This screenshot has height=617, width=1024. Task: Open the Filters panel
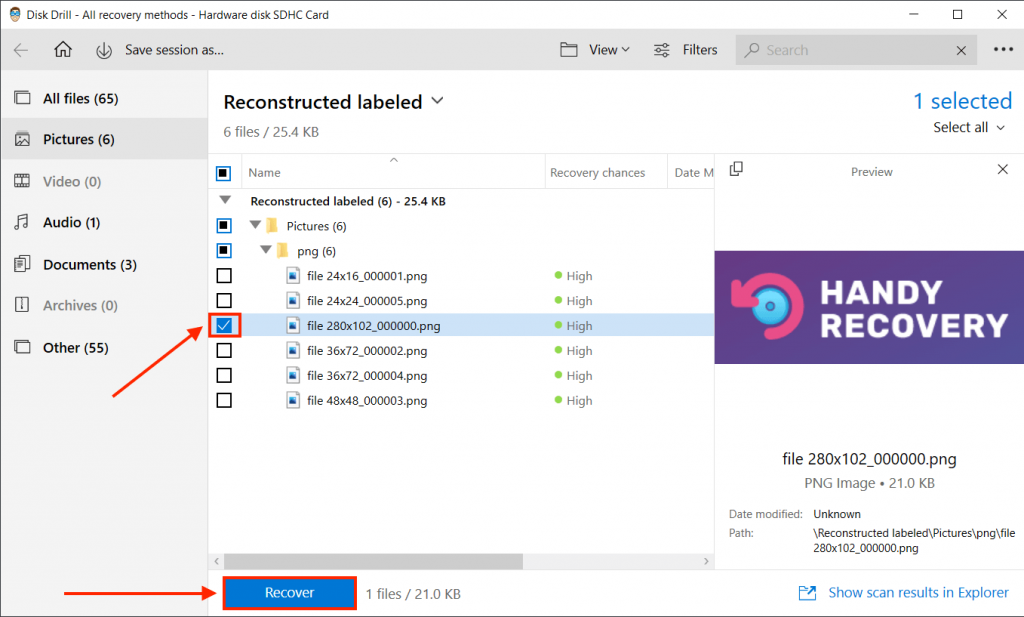pyautogui.click(x=686, y=50)
